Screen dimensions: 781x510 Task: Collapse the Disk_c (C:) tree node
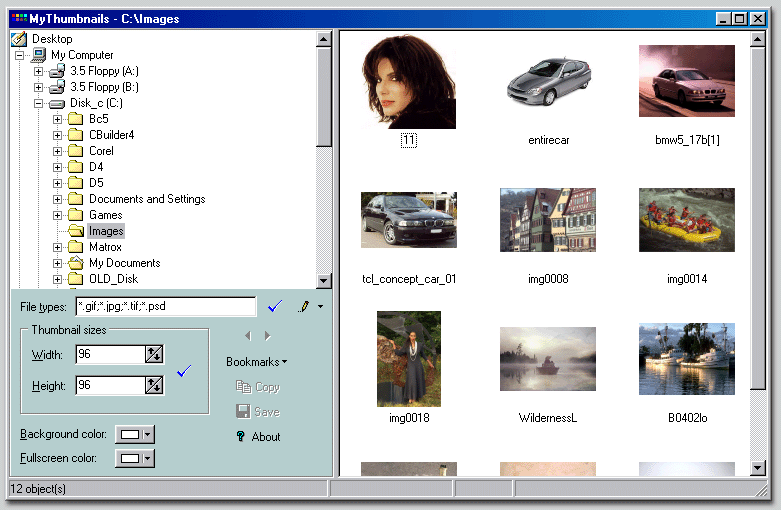click(38, 104)
